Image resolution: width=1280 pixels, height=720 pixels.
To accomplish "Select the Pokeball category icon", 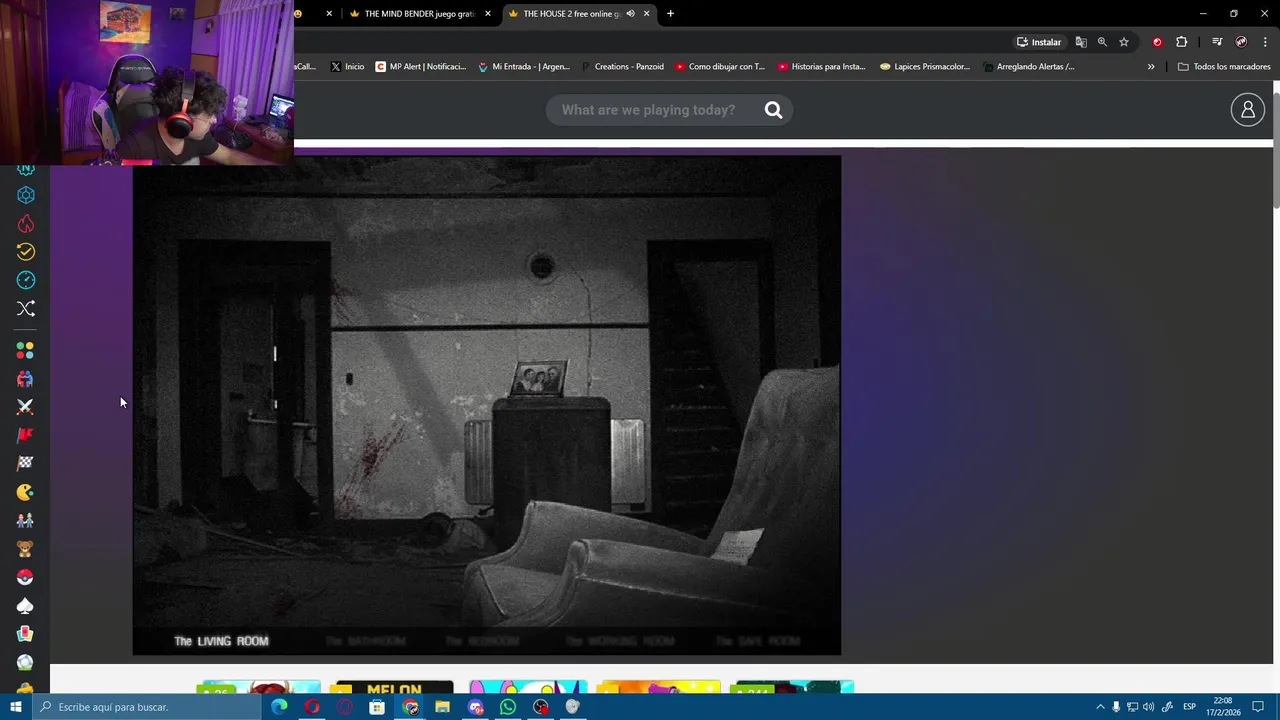I will tap(26, 577).
